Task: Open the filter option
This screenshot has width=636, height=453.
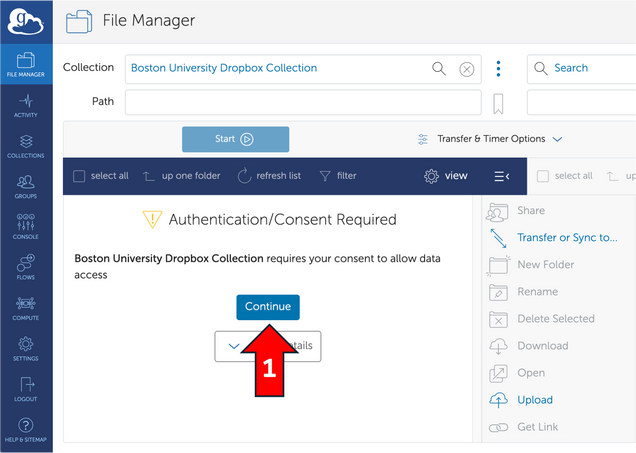Action: pyautogui.click(x=338, y=176)
